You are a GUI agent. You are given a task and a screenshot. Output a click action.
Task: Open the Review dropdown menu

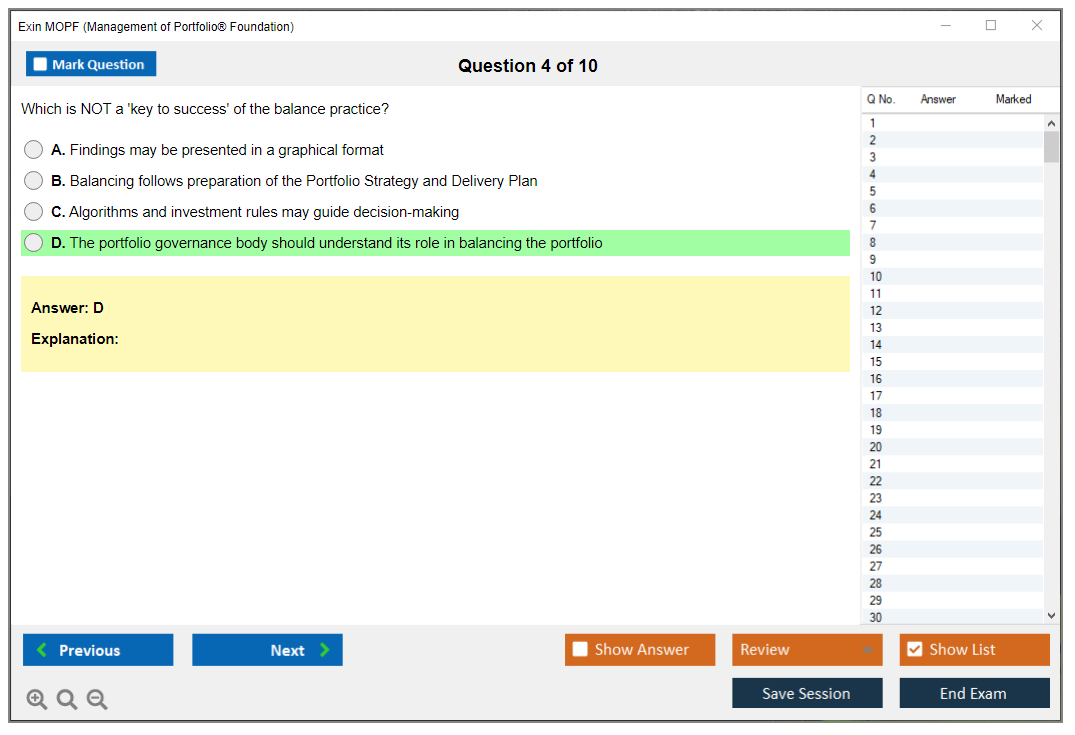806,650
